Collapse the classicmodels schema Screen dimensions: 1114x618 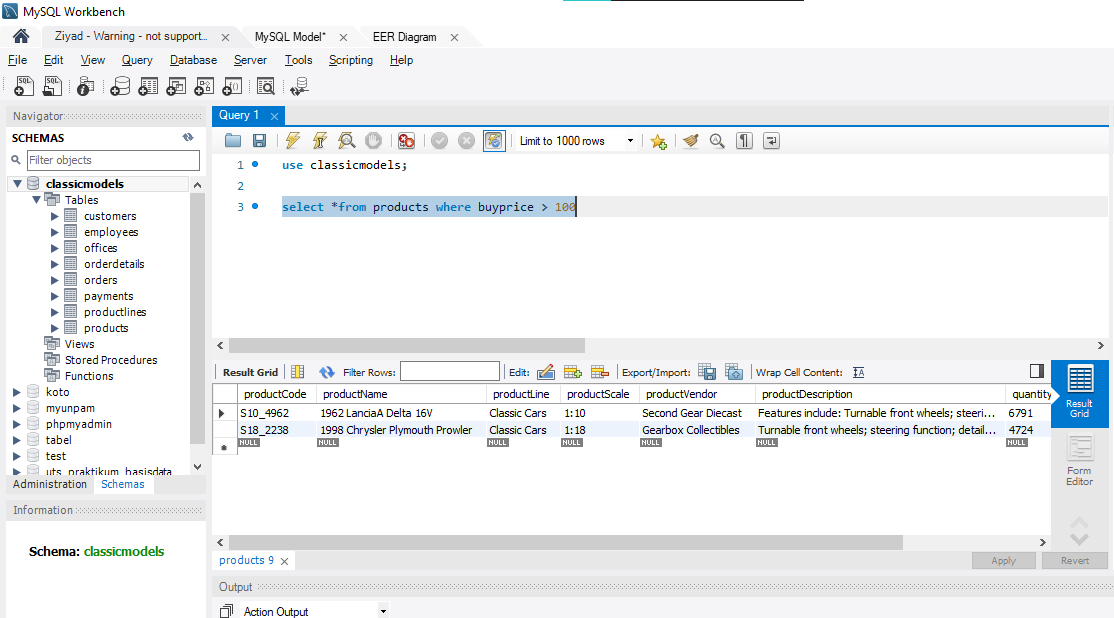tap(17, 183)
